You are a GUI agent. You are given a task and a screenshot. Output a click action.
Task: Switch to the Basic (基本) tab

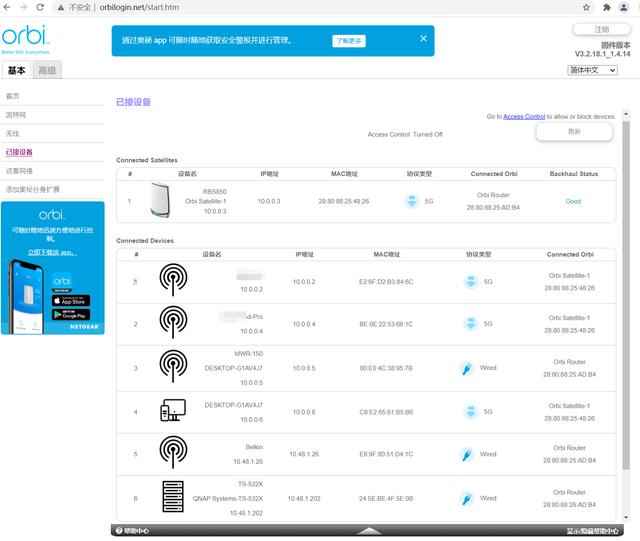[16, 70]
